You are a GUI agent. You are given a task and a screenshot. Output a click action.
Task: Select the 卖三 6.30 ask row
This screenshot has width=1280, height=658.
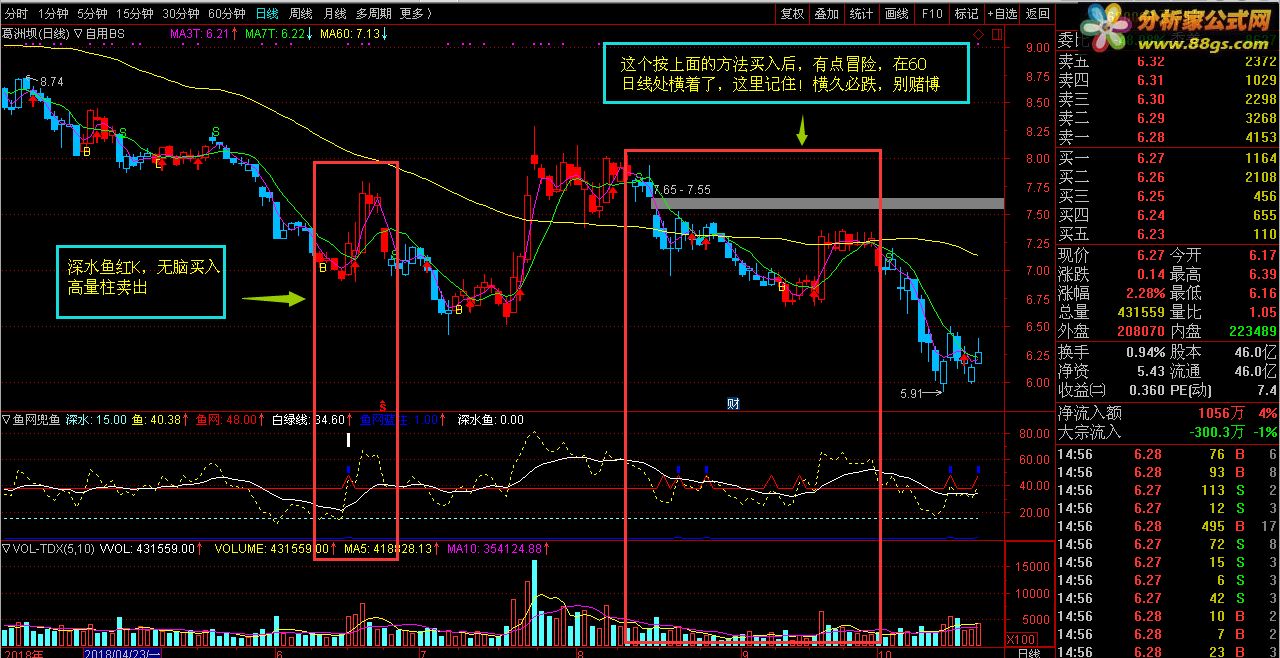[x=1167, y=99]
